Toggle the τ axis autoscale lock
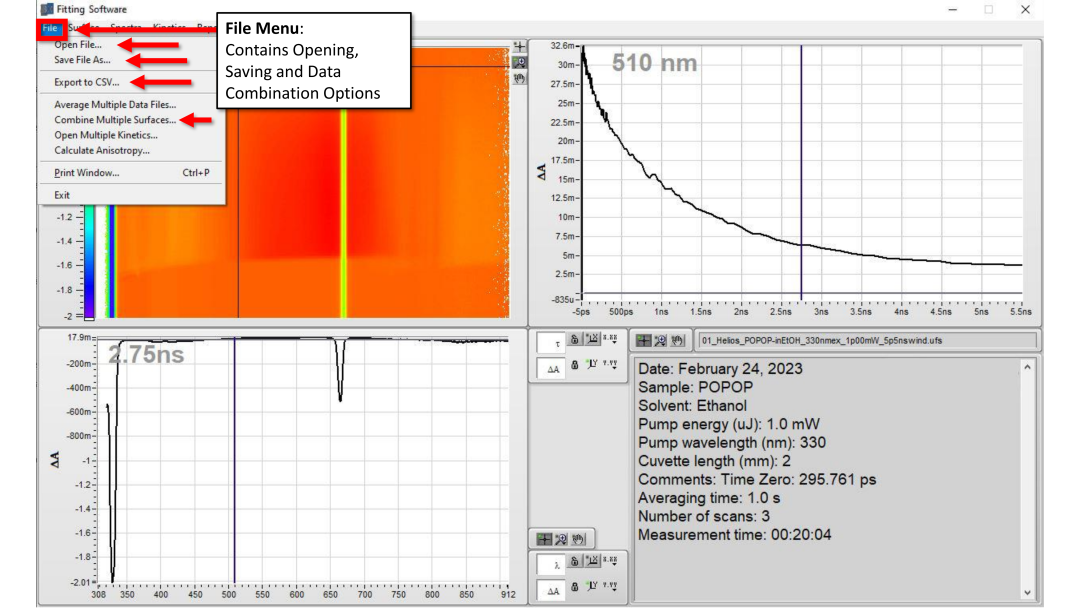 (574, 339)
